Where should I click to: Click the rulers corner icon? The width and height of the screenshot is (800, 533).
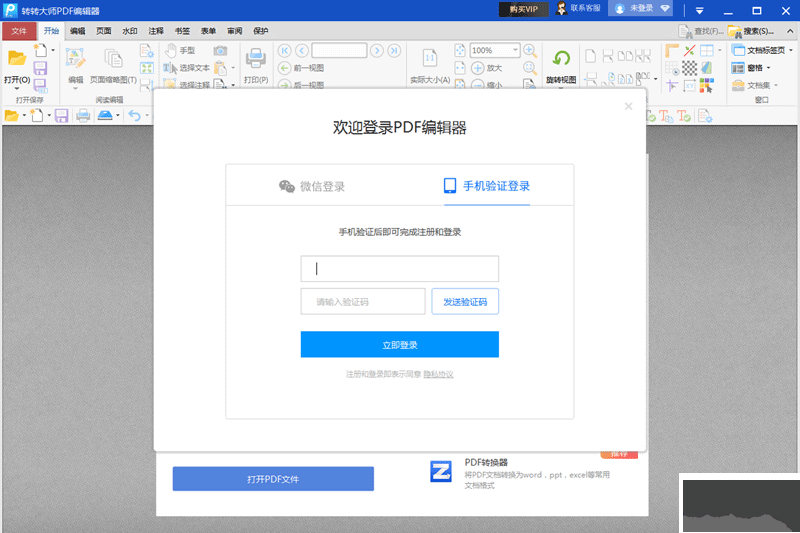pyautogui.click(x=672, y=50)
